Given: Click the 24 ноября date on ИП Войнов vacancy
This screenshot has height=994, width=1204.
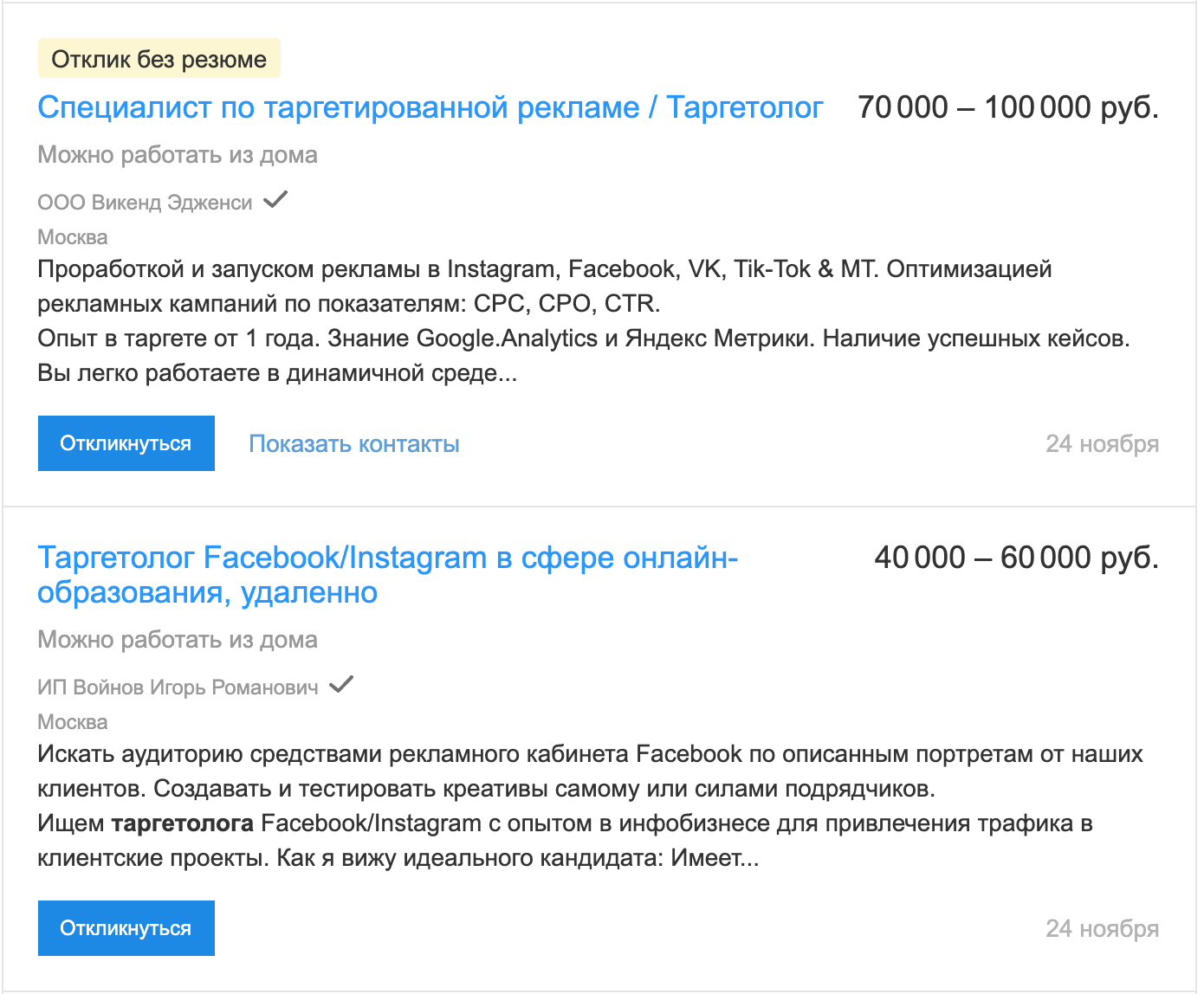Looking at the screenshot, I should pos(1102,929).
